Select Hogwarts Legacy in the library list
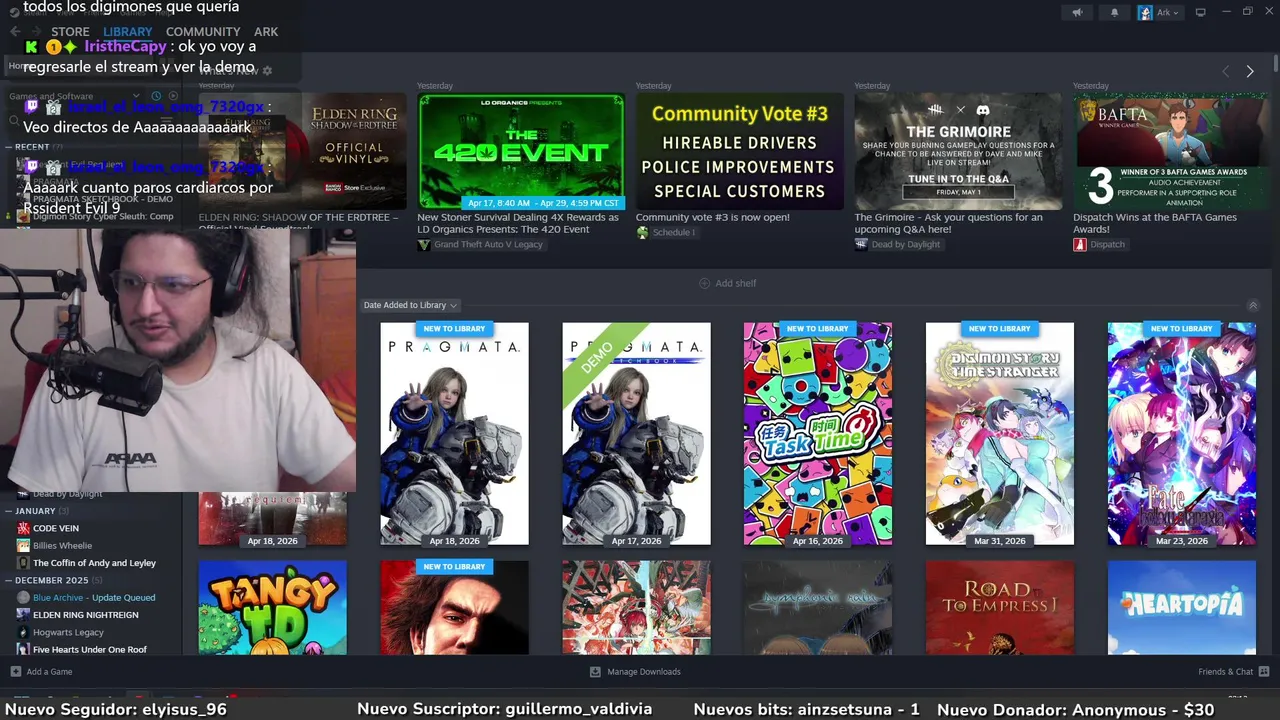This screenshot has width=1280, height=720. click(68, 632)
